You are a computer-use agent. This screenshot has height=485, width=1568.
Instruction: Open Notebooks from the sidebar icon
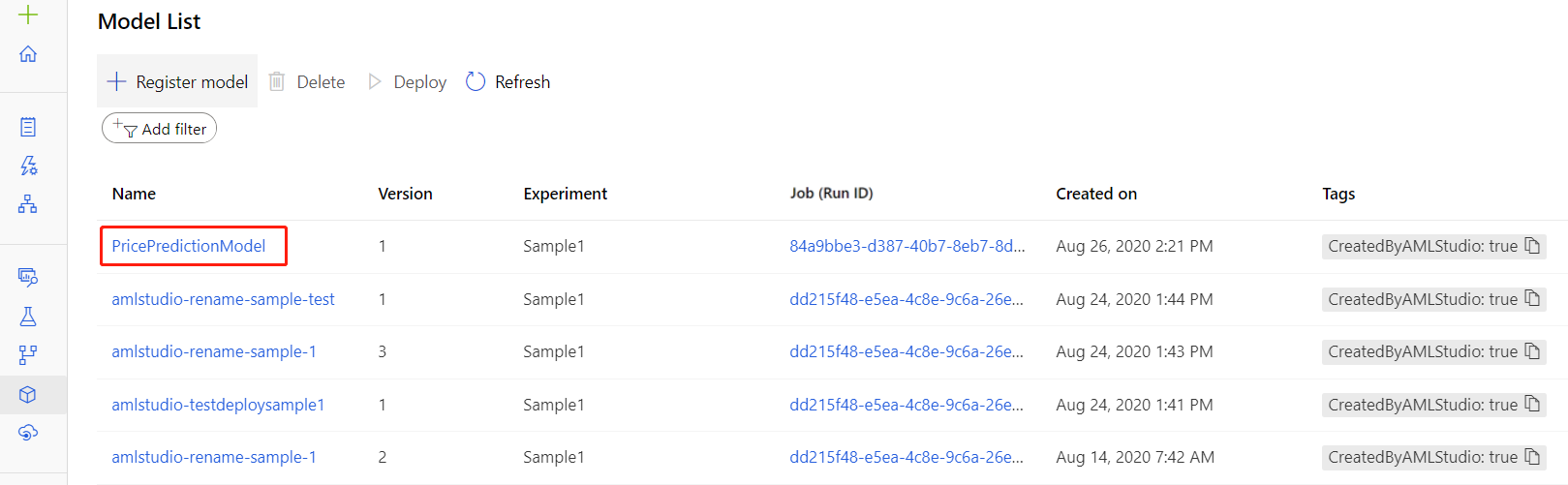[28, 127]
